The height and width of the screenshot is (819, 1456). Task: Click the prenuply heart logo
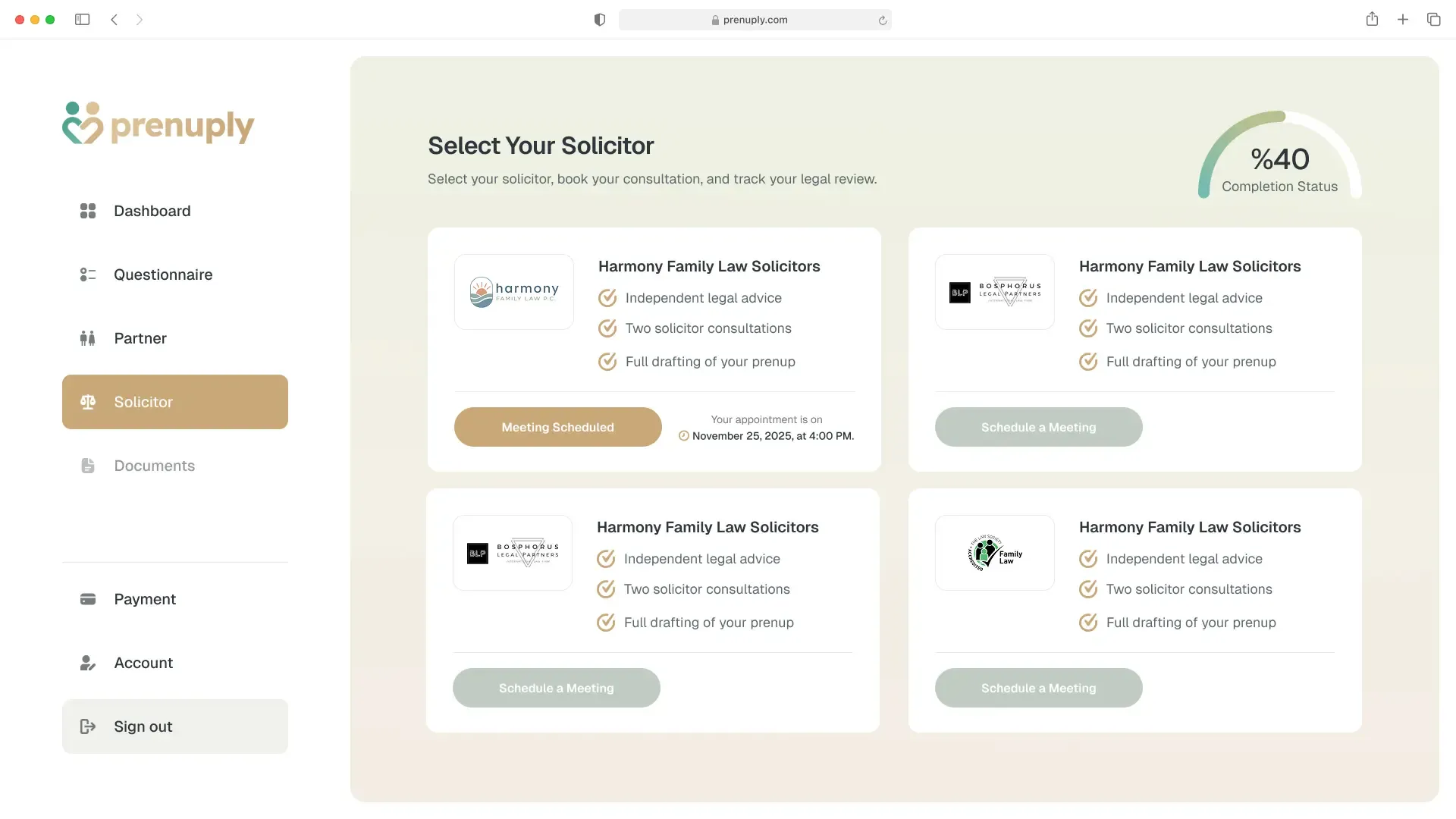point(83,124)
